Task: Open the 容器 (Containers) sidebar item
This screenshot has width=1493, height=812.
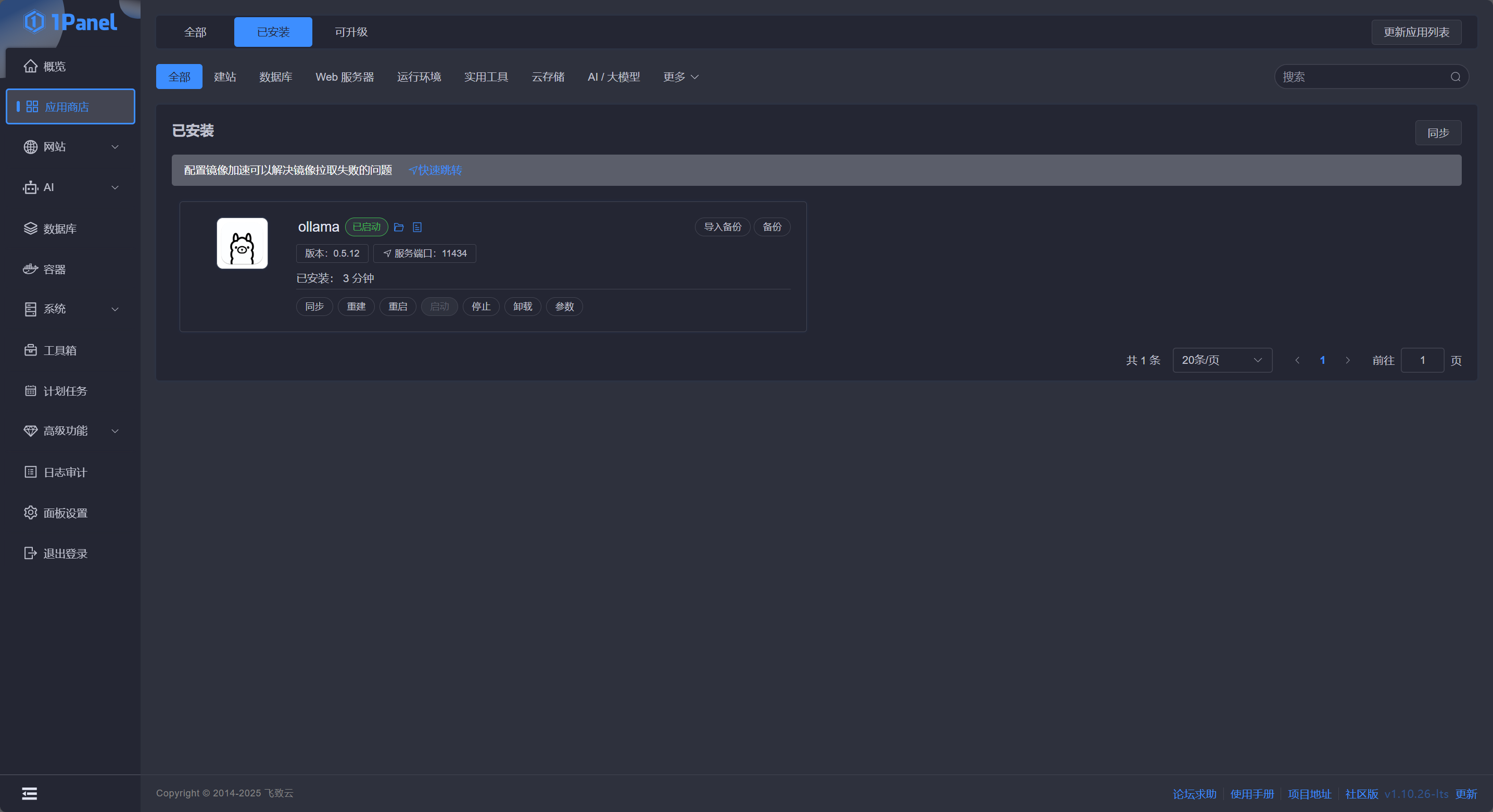Action: (55, 269)
